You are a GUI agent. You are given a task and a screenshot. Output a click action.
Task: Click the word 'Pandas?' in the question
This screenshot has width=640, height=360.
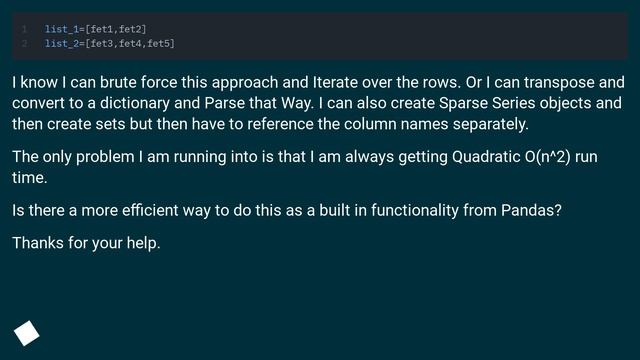click(531, 211)
